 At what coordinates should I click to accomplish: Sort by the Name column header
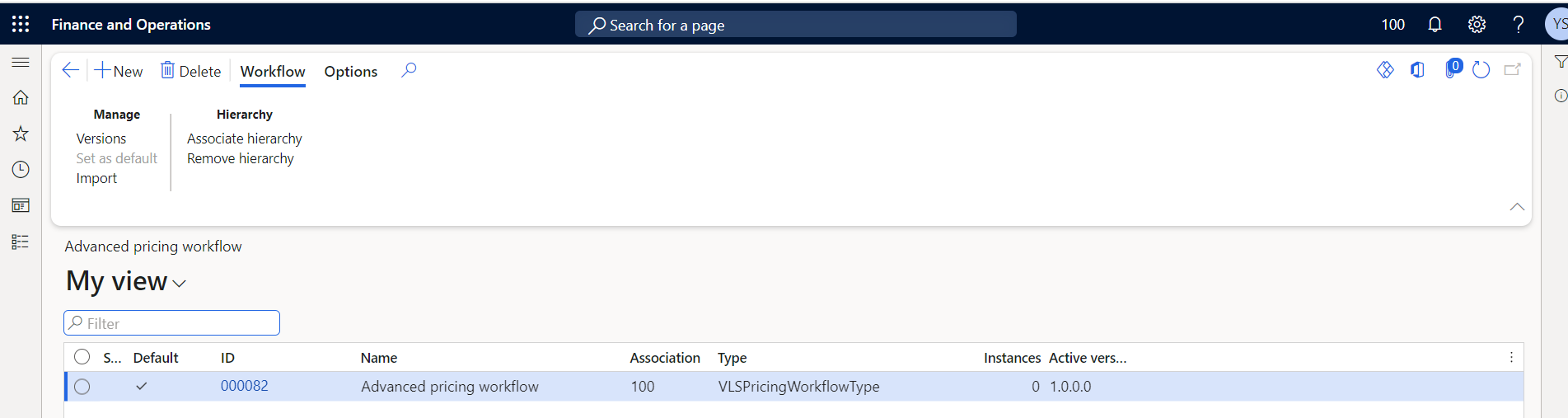pyautogui.click(x=379, y=358)
